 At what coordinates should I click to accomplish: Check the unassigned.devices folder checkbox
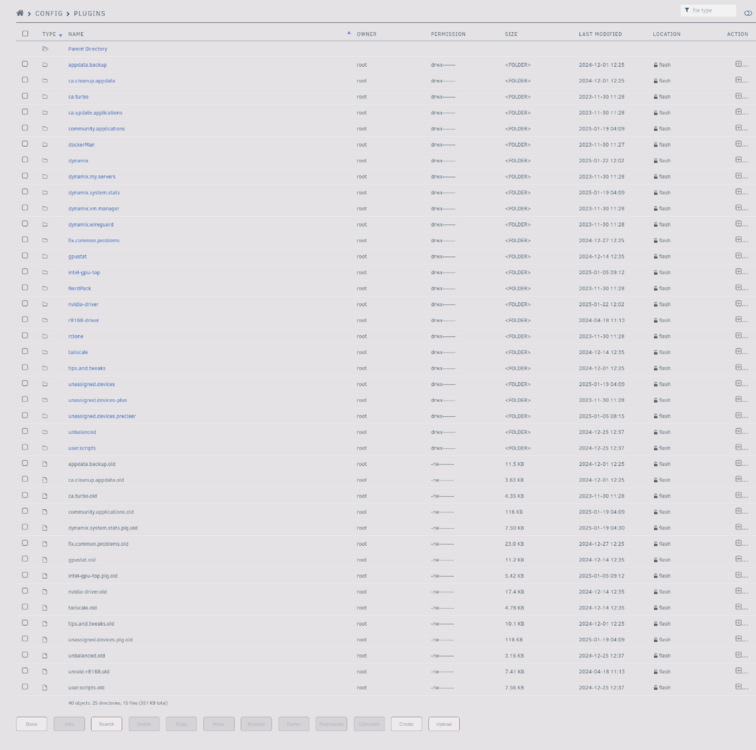pos(25,383)
